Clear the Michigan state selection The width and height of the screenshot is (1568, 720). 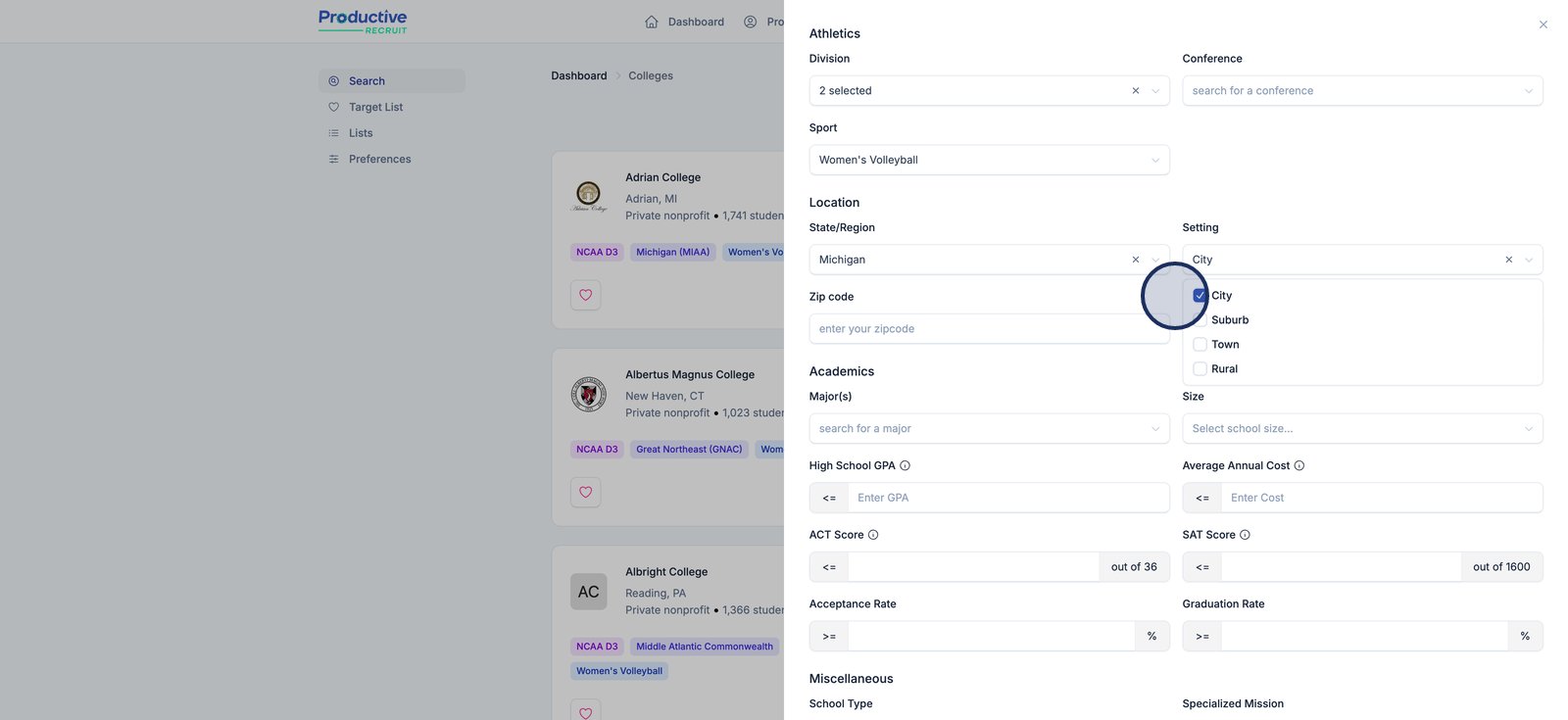click(1136, 260)
